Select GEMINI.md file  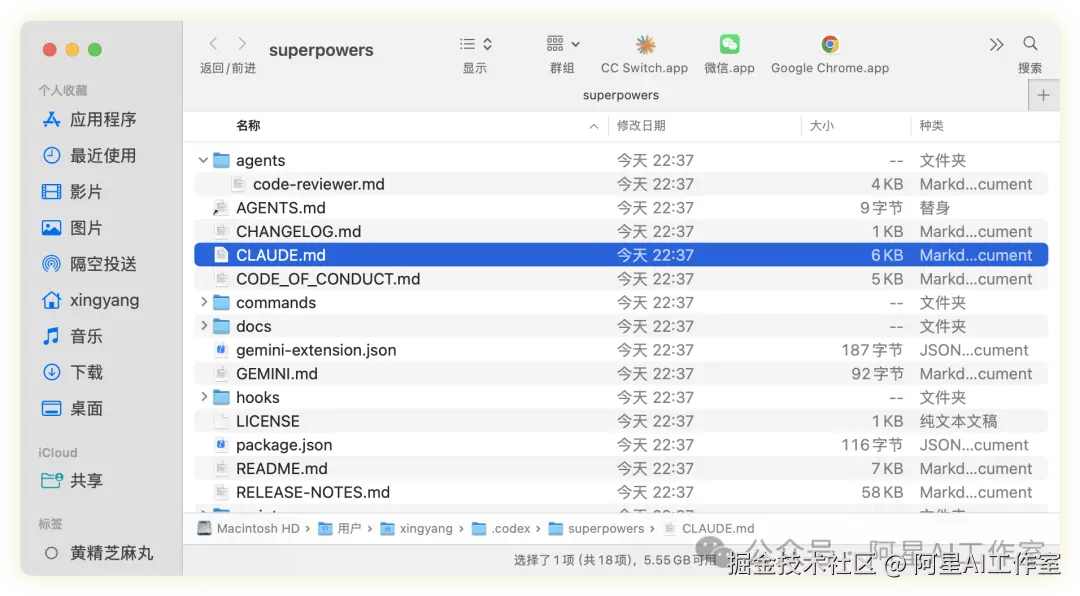[621, 373]
